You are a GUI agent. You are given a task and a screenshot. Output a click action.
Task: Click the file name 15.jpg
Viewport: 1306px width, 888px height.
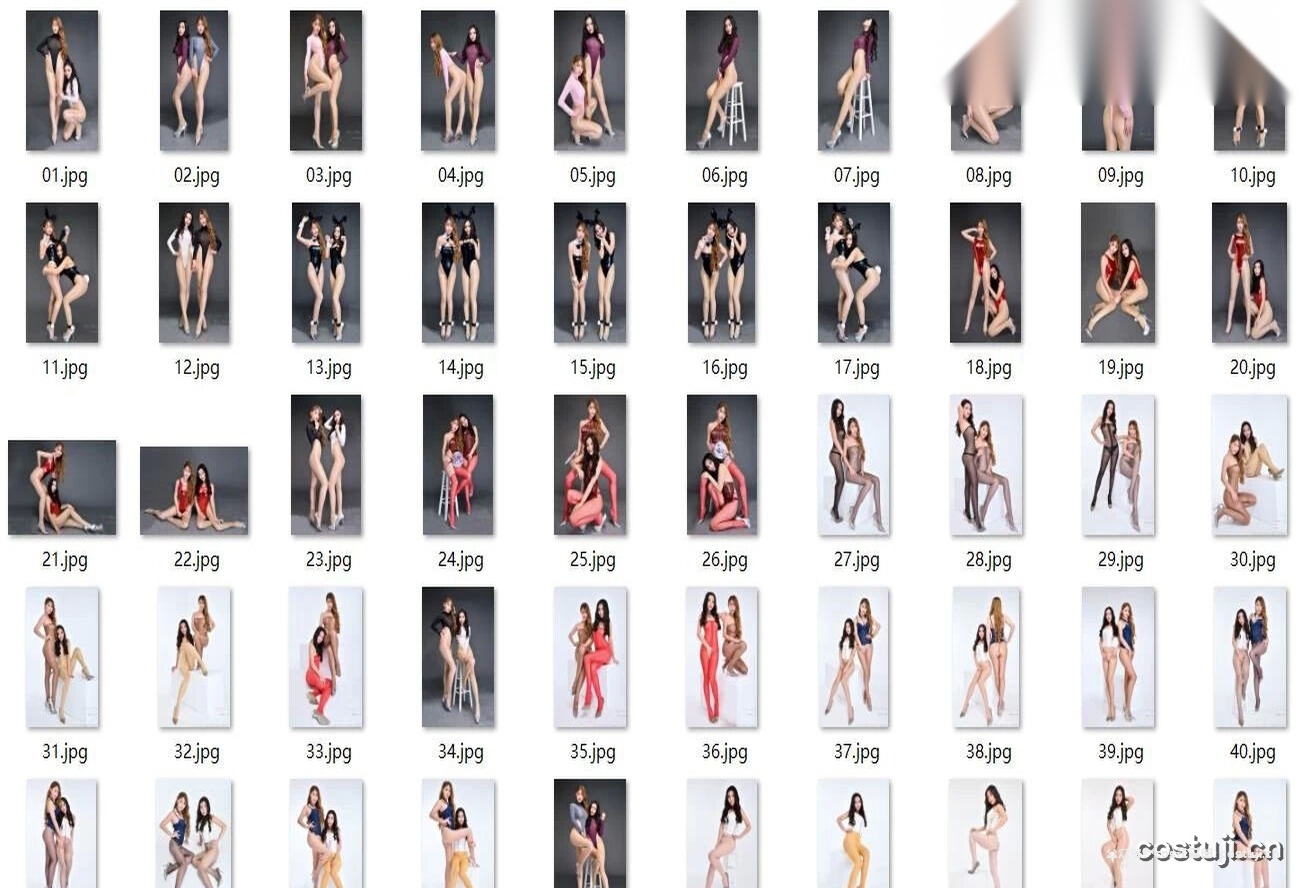(x=593, y=368)
